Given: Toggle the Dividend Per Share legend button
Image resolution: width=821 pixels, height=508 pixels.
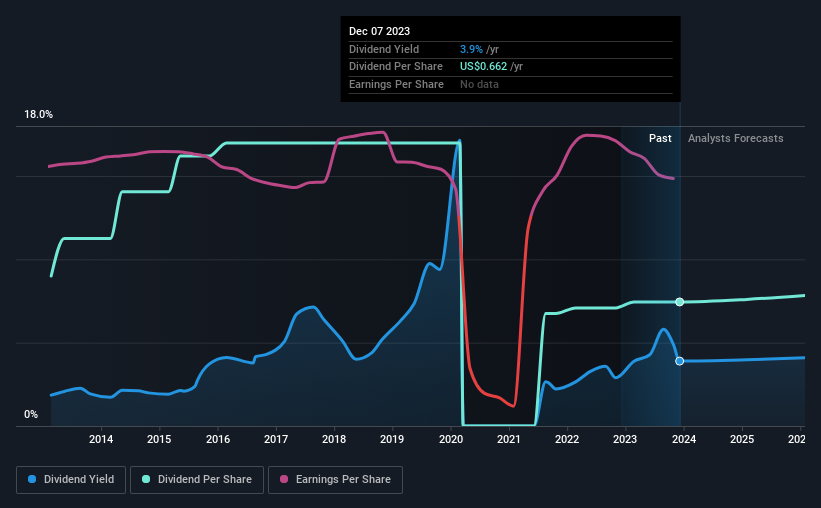Looking at the screenshot, I should tap(197, 480).
